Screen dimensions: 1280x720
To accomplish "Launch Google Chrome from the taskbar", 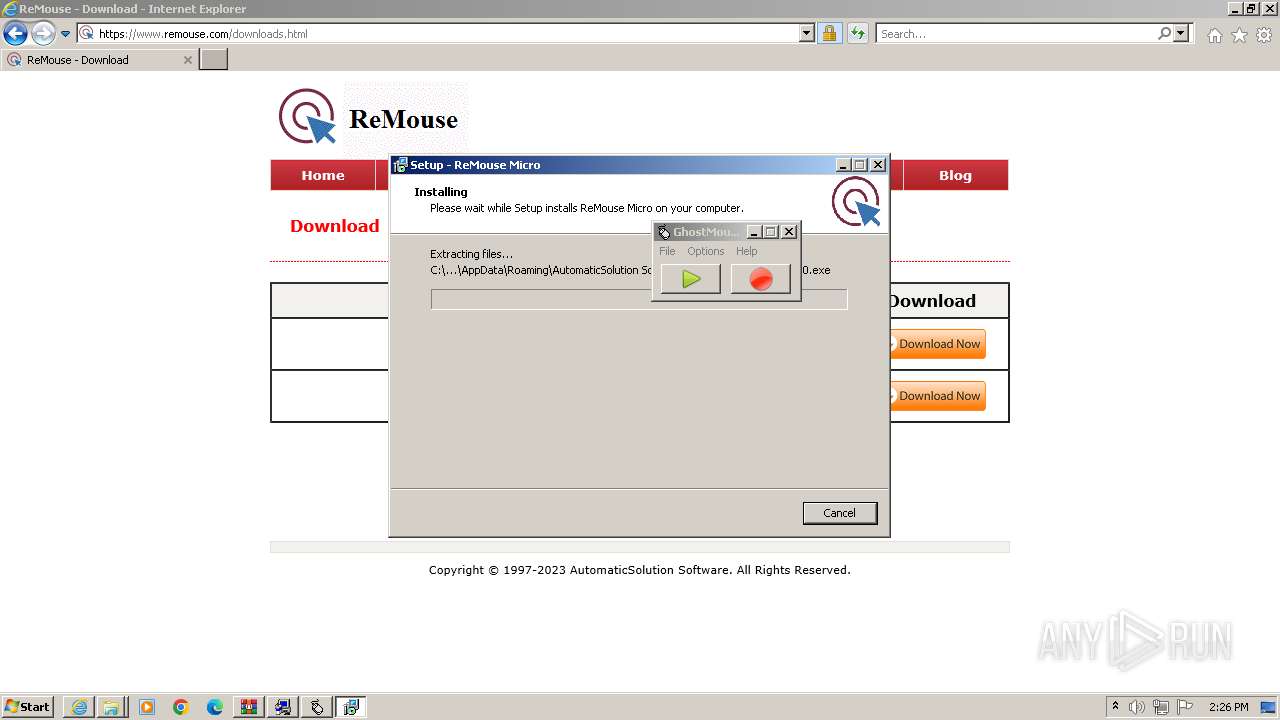I will tap(181, 707).
